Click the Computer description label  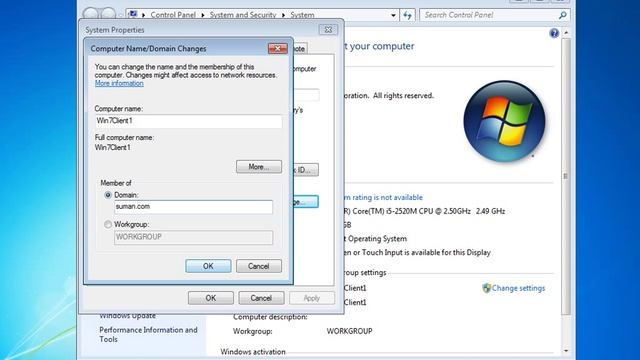pyautogui.click(x=270, y=317)
